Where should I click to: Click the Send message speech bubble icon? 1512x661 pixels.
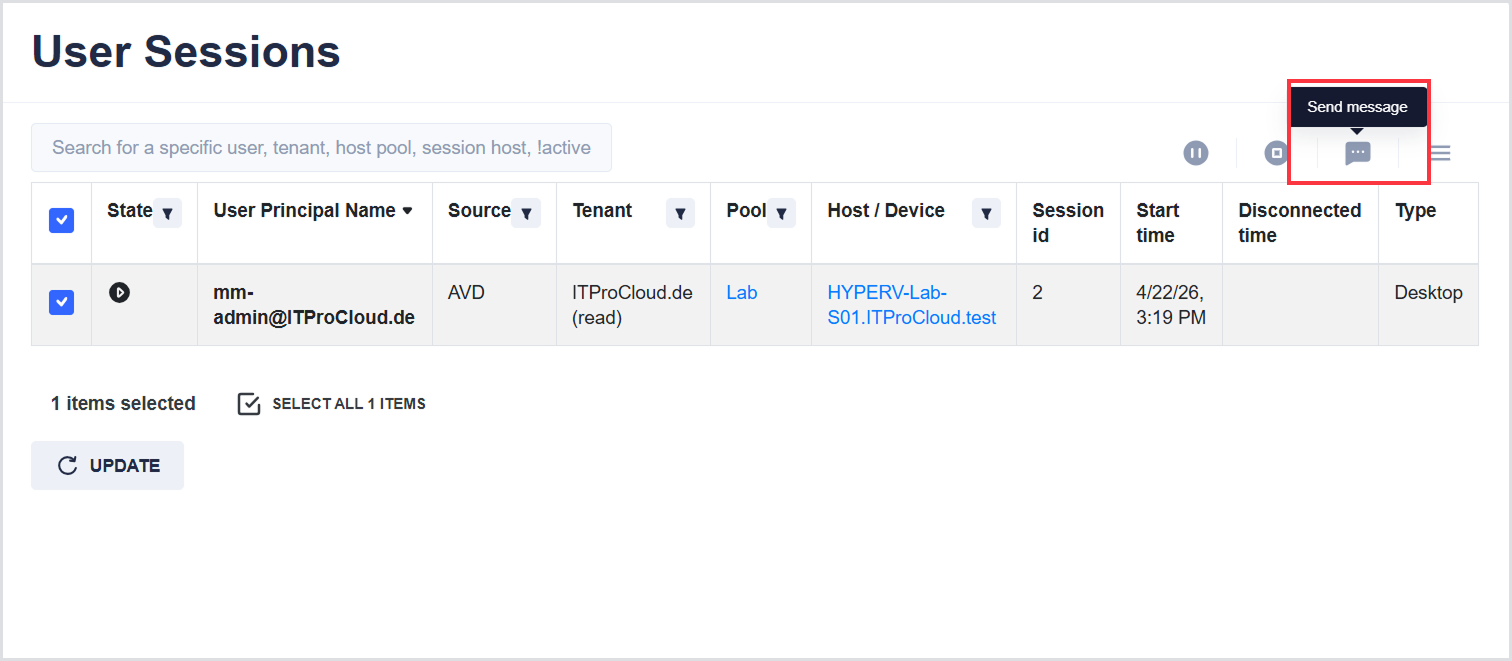pos(1357,153)
